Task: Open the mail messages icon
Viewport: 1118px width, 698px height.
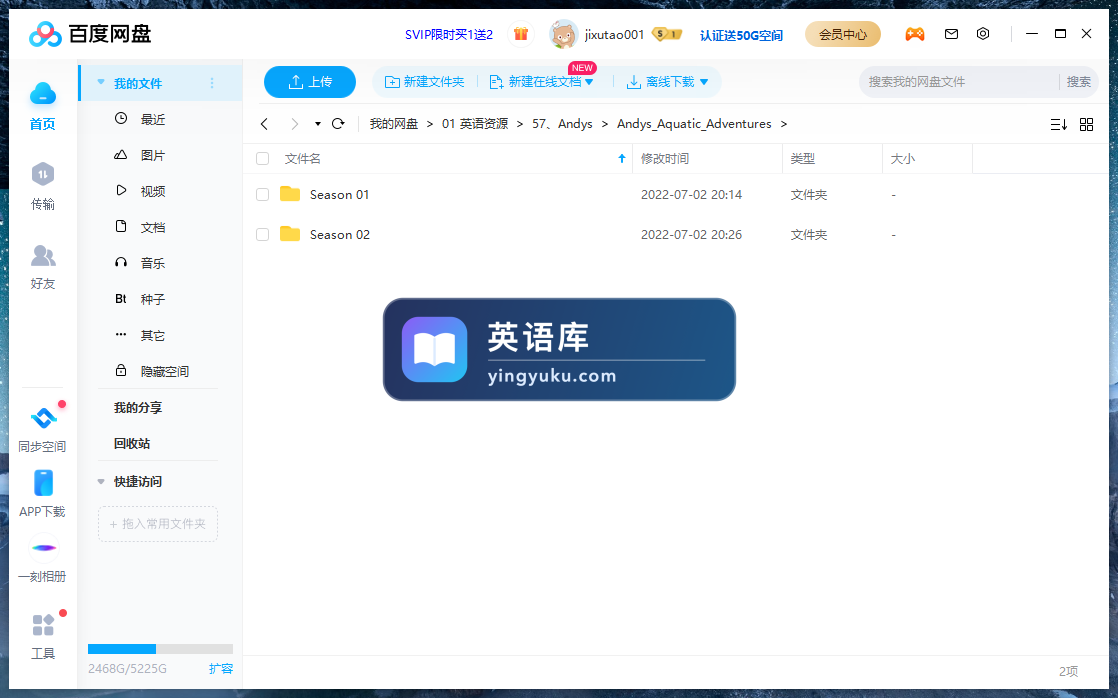Action: point(951,34)
